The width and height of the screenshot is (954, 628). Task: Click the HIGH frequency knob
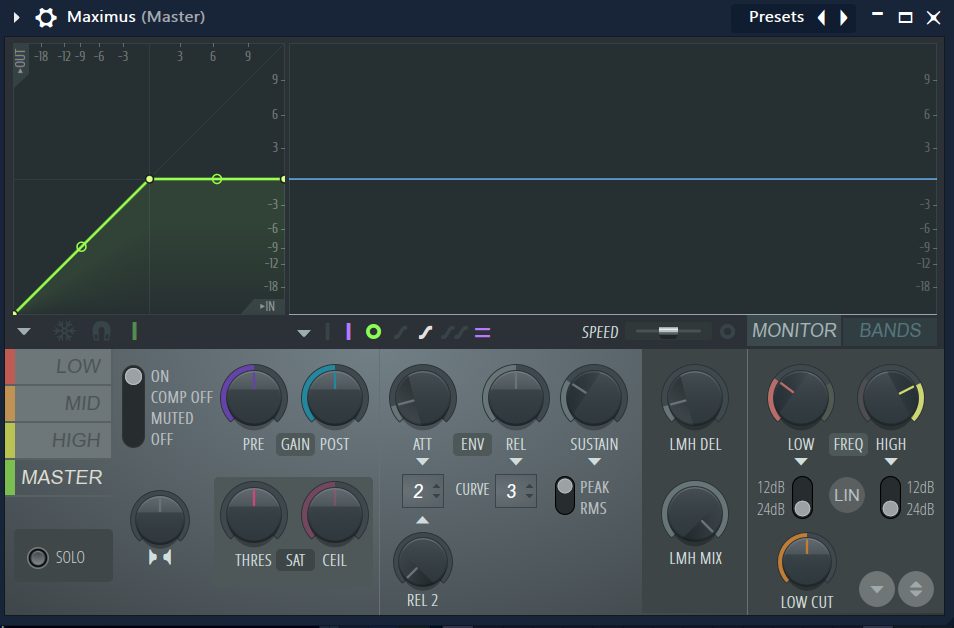(x=891, y=397)
